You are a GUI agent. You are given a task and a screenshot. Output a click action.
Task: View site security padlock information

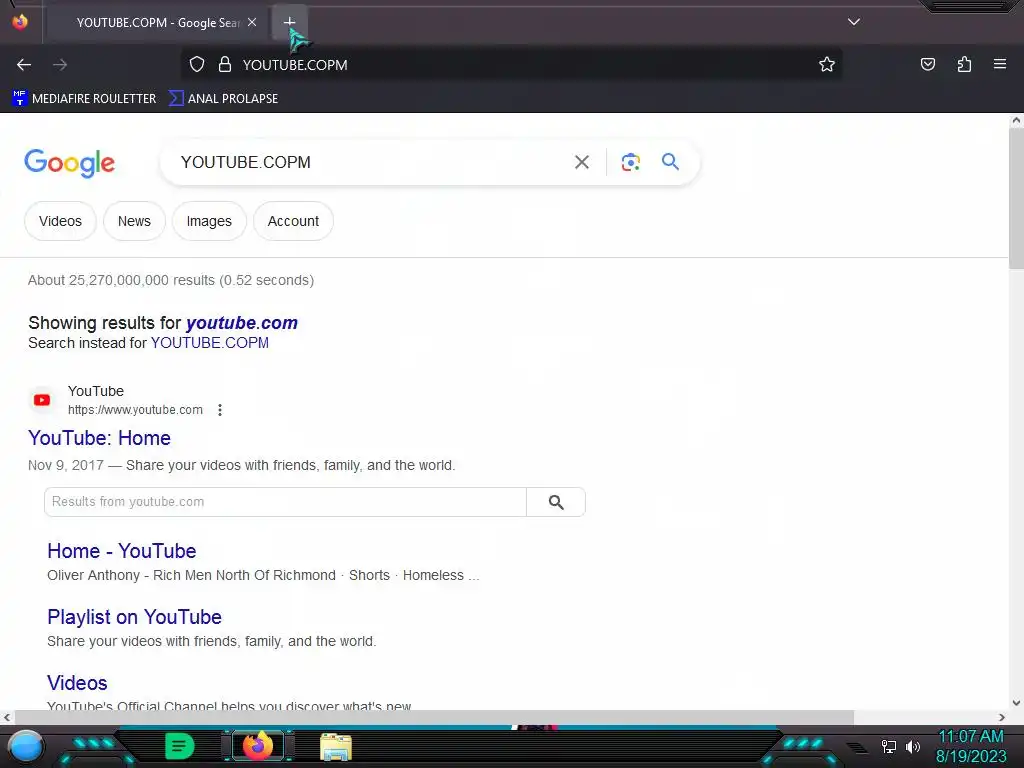[225, 65]
